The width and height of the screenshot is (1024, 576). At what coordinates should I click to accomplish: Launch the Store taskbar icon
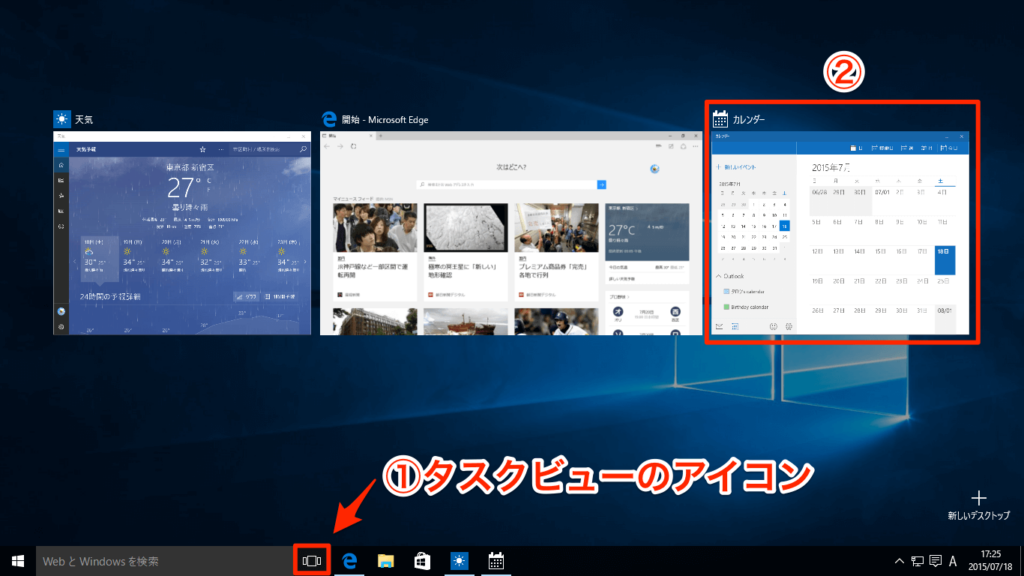[x=423, y=561]
